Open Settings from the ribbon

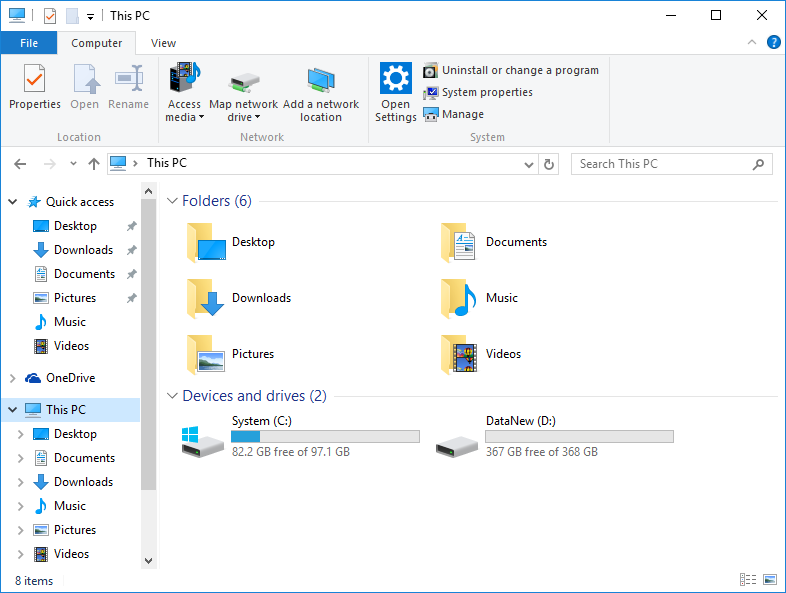tap(396, 92)
